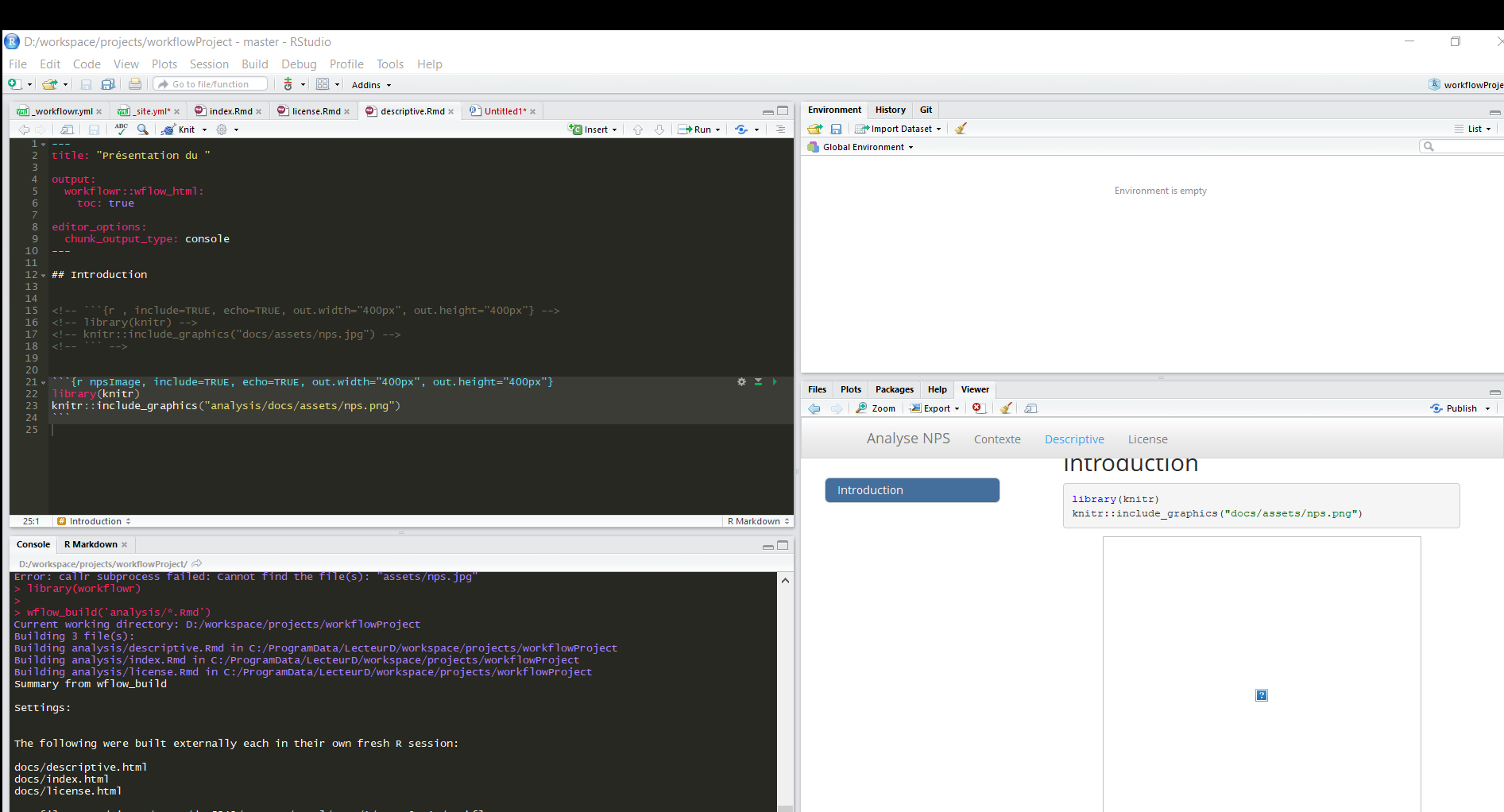Open the Descriptive page in the Viewer
Viewport: 1504px width, 812px height.
pyautogui.click(x=1074, y=439)
